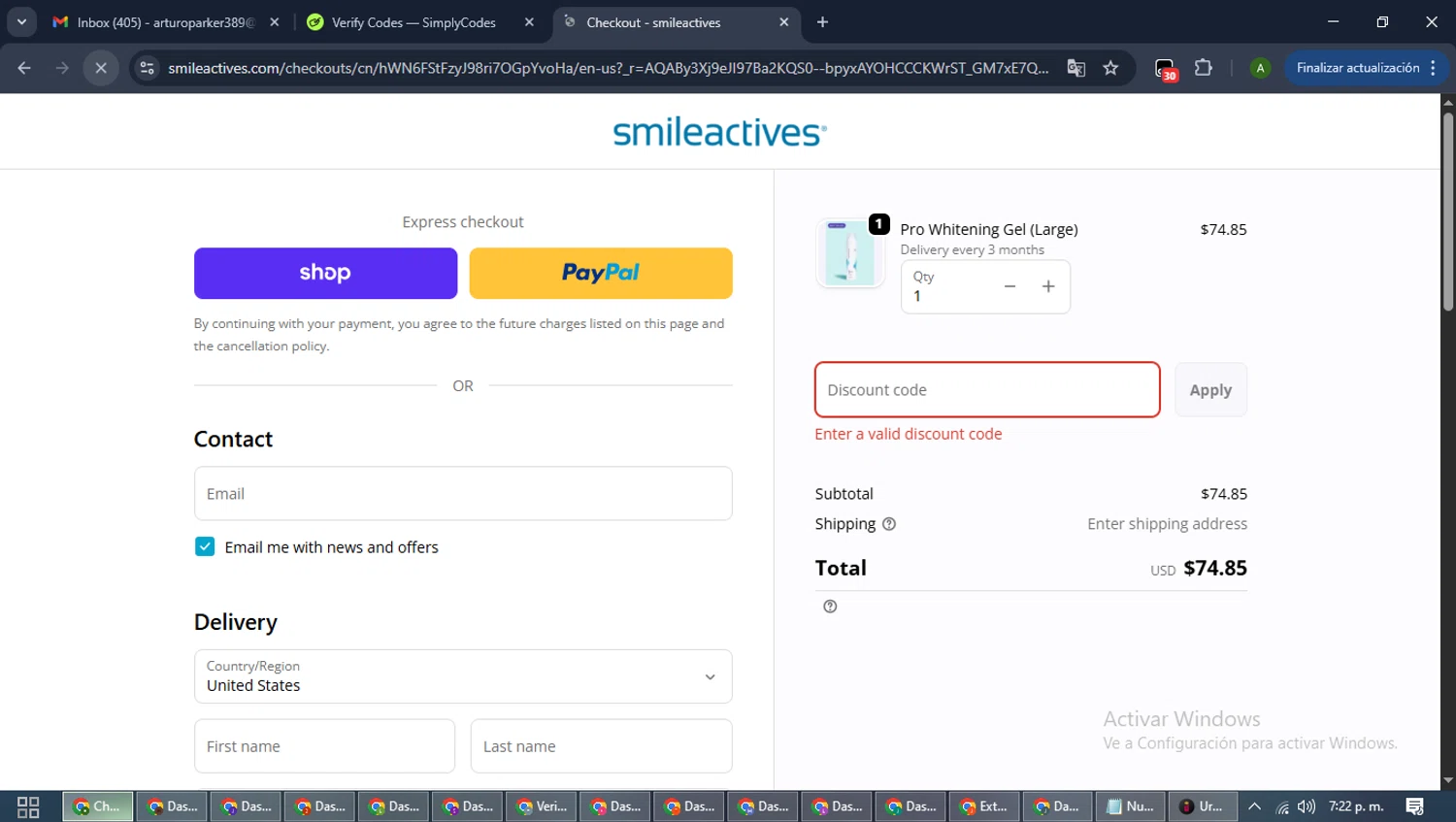
Task: Click the help icon below Total
Action: pos(830,607)
